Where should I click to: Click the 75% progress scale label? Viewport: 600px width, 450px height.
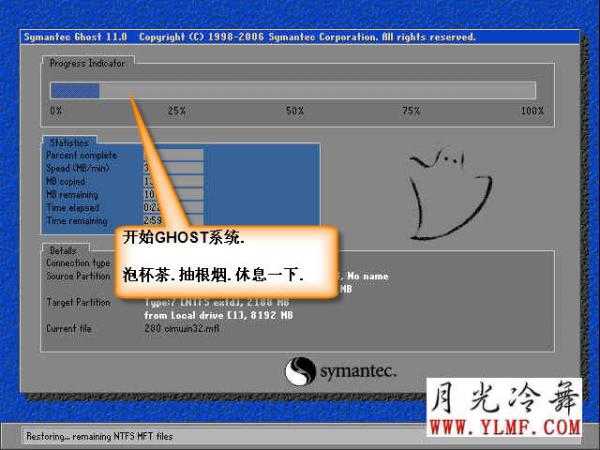[x=411, y=111]
